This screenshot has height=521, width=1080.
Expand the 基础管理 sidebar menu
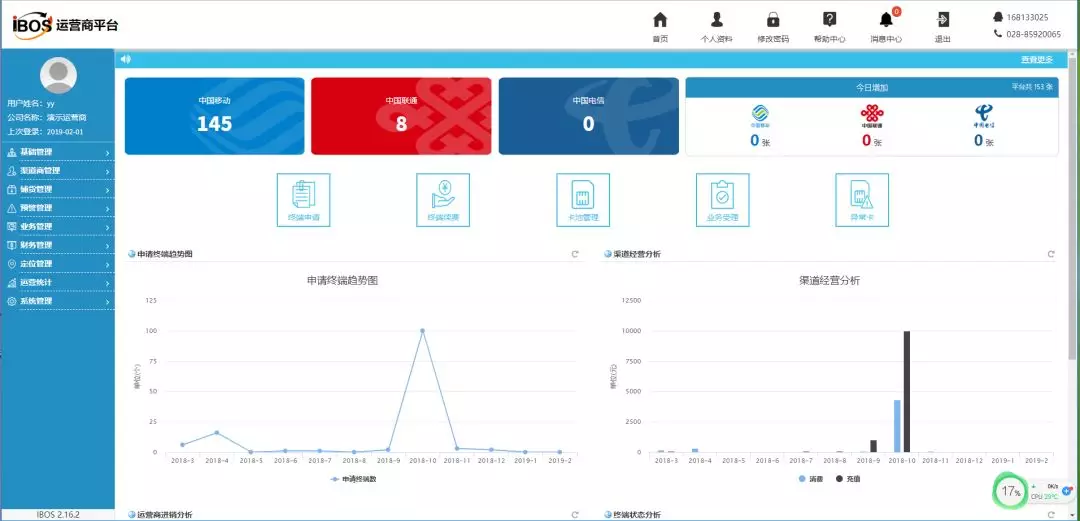tap(59, 152)
